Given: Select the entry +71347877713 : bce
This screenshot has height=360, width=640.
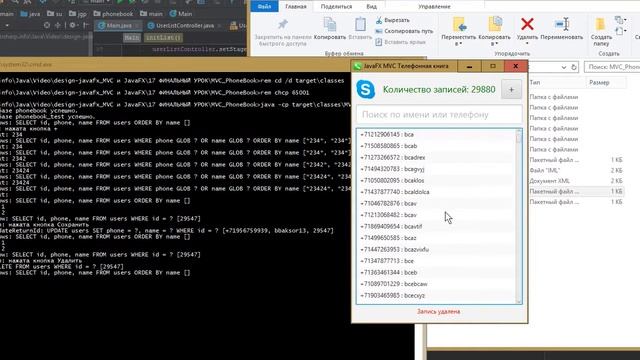Looking at the screenshot, I should (436, 261).
